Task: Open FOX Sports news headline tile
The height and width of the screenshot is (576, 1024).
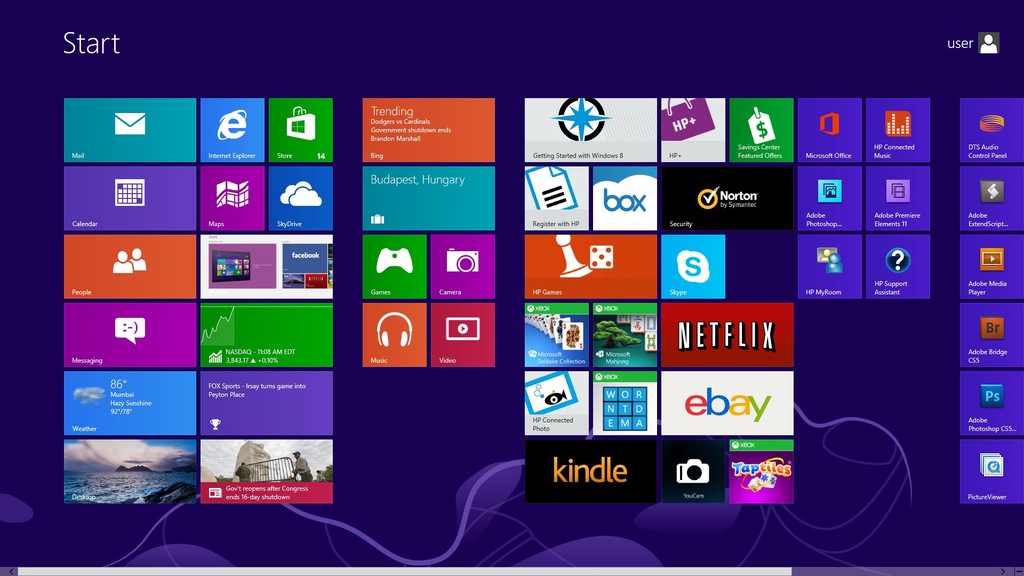Action: point(266,403)
